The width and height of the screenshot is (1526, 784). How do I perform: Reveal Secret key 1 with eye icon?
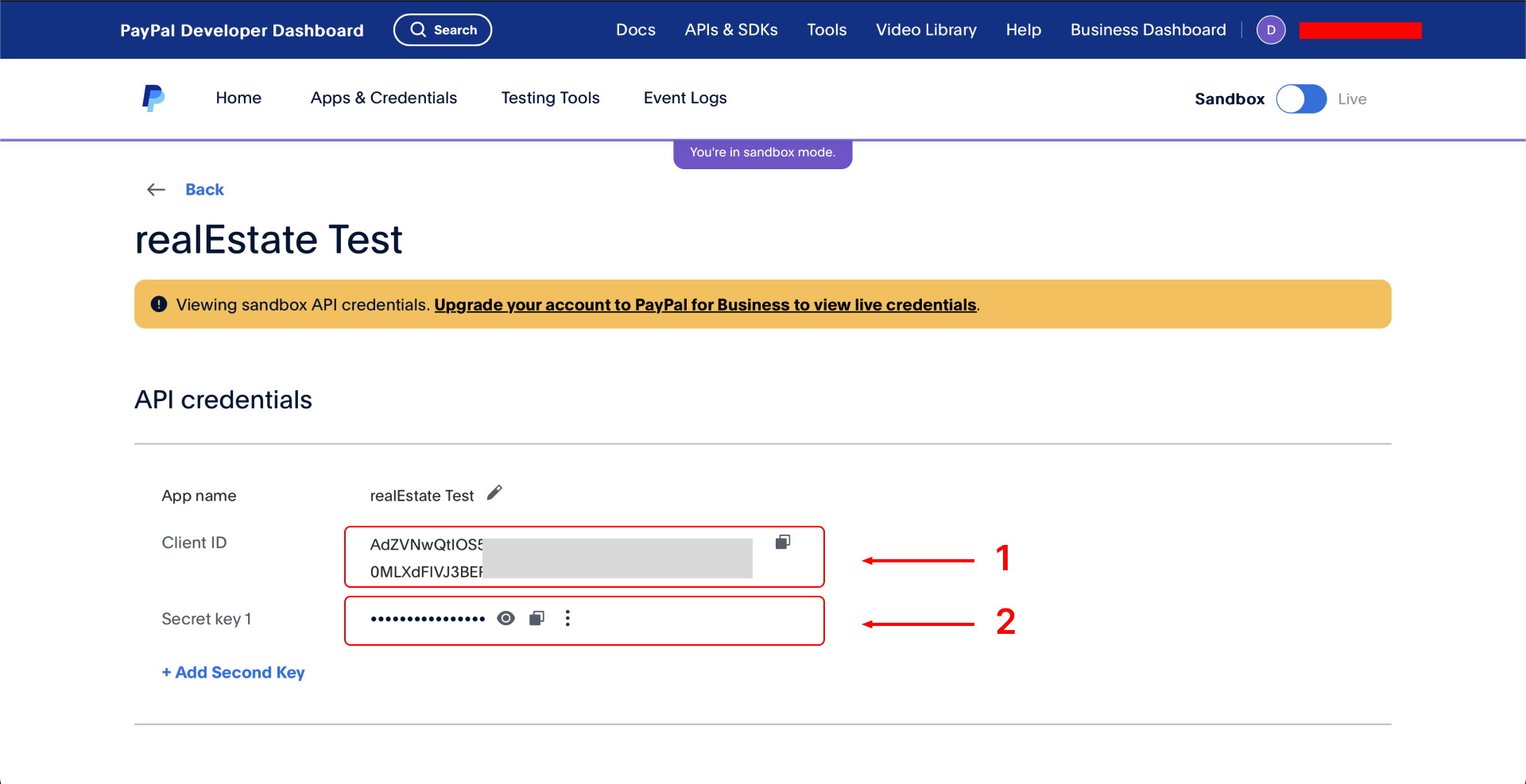(505, 618)
